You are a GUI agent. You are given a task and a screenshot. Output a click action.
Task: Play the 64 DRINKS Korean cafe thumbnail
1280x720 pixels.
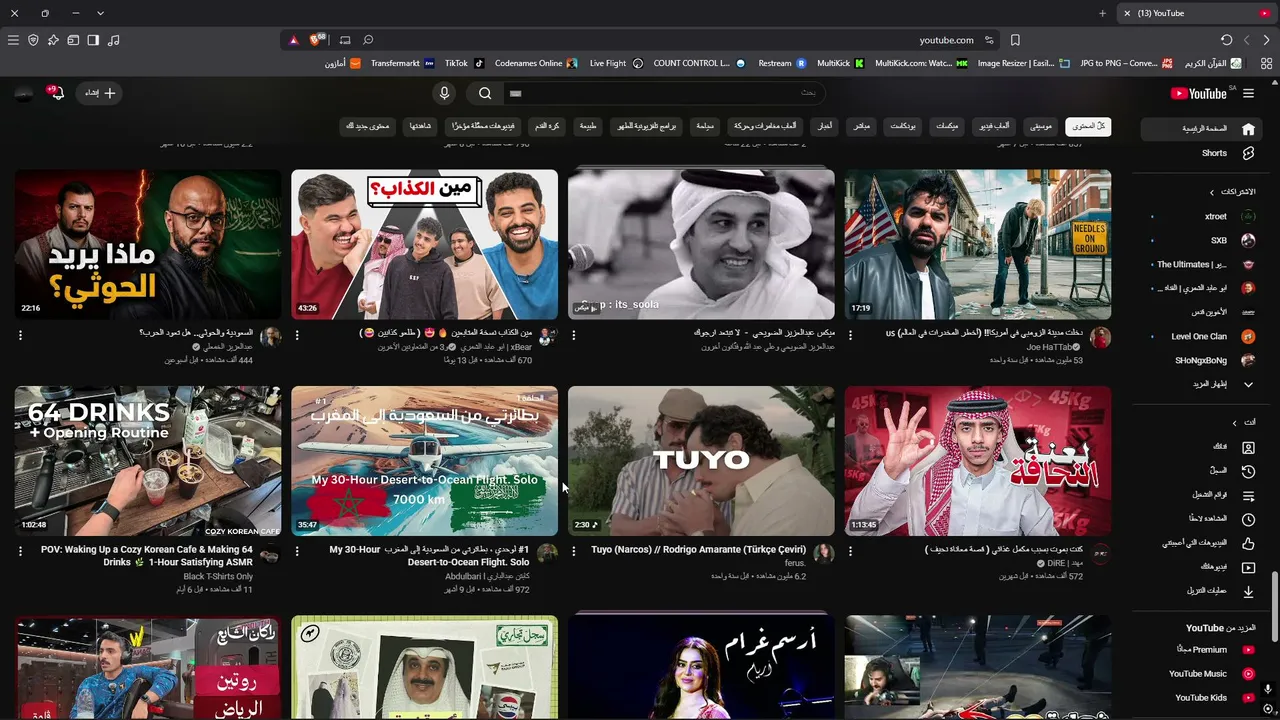click(148, 461)
